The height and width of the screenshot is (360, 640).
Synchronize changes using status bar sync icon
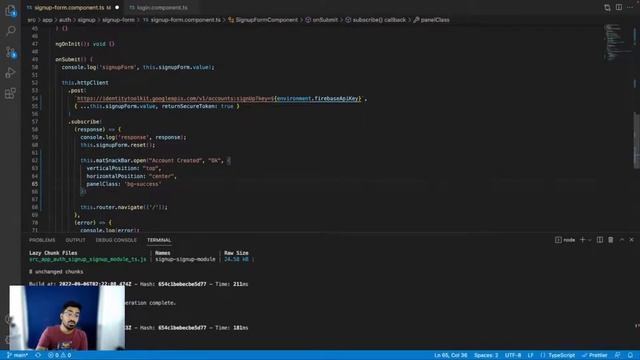click(38, 355)
